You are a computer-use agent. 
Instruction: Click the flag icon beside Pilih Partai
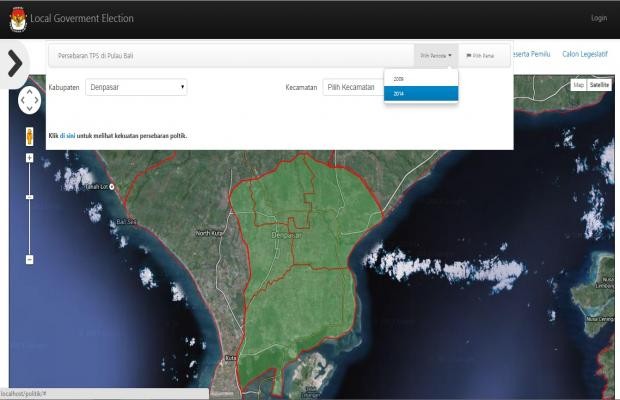pos(469,56)
